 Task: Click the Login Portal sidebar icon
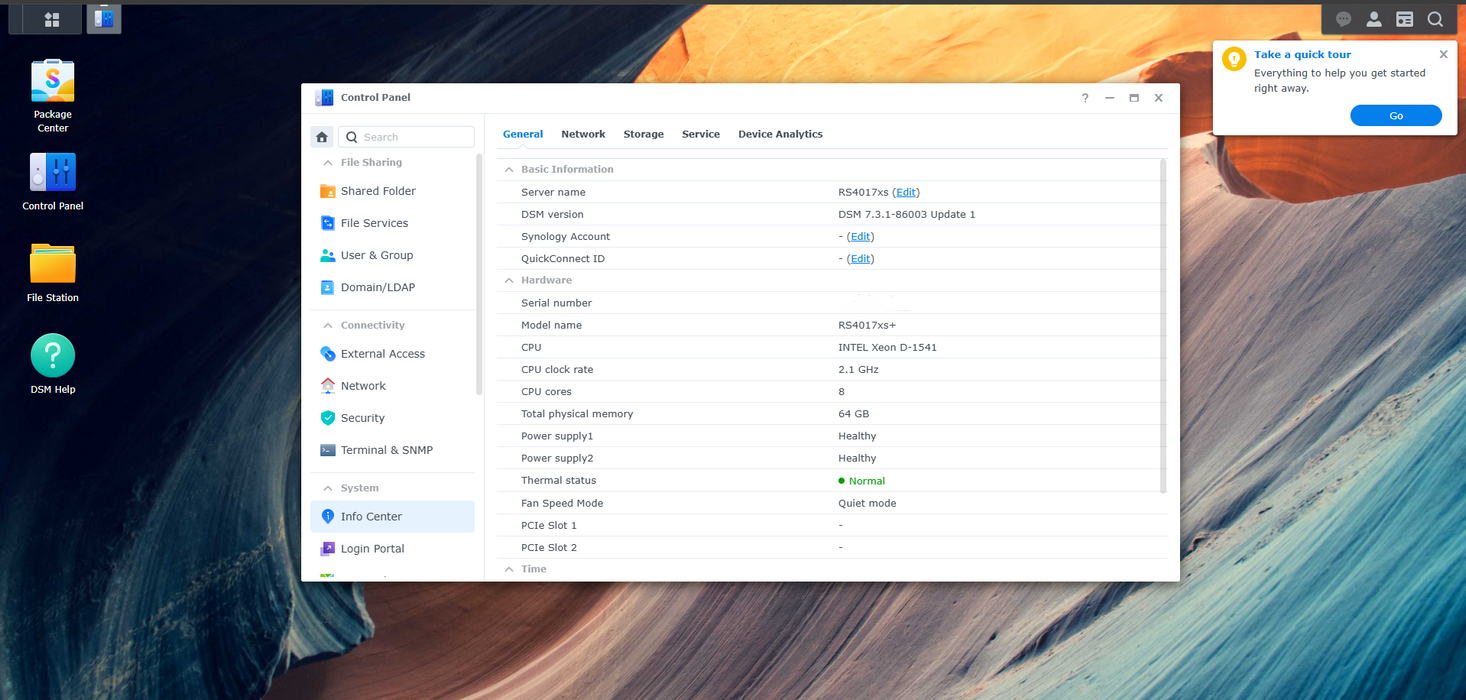tap(327, 549)
